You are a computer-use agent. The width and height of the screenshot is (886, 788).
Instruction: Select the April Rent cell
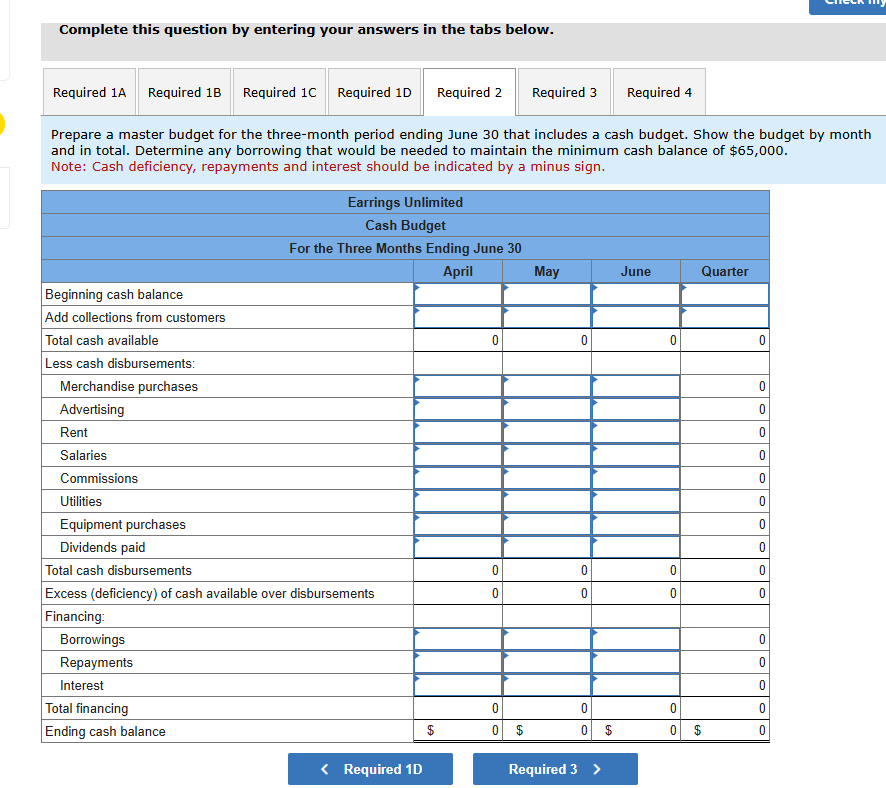[458, 432]
